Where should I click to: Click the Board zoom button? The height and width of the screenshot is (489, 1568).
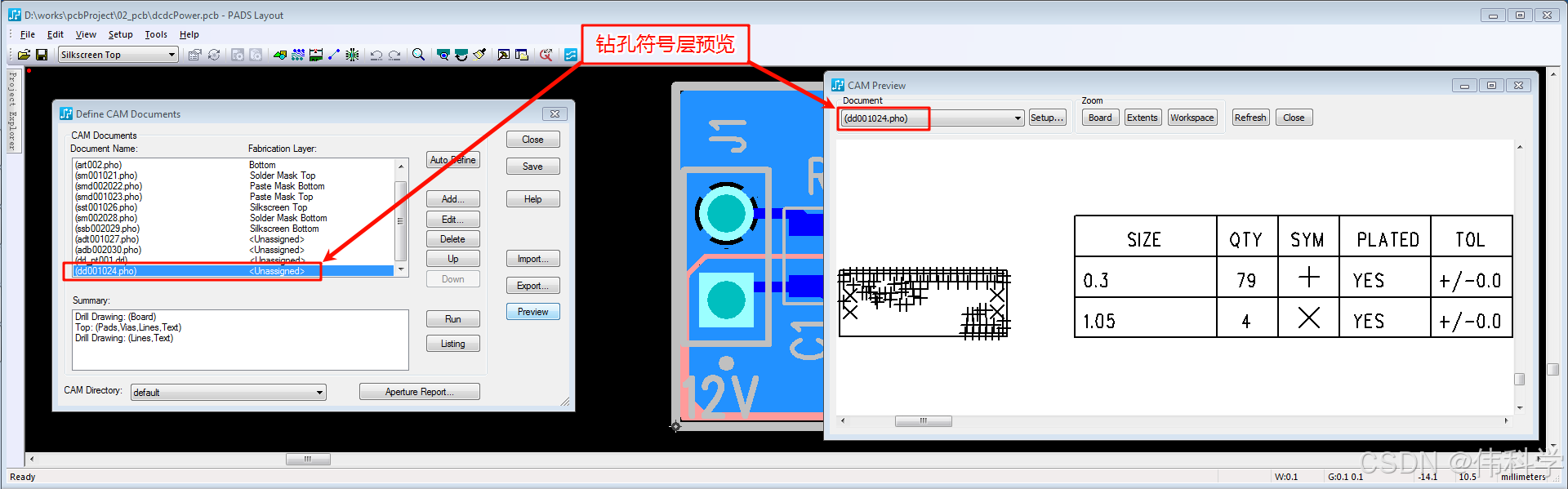click(x=1100, y=118)
